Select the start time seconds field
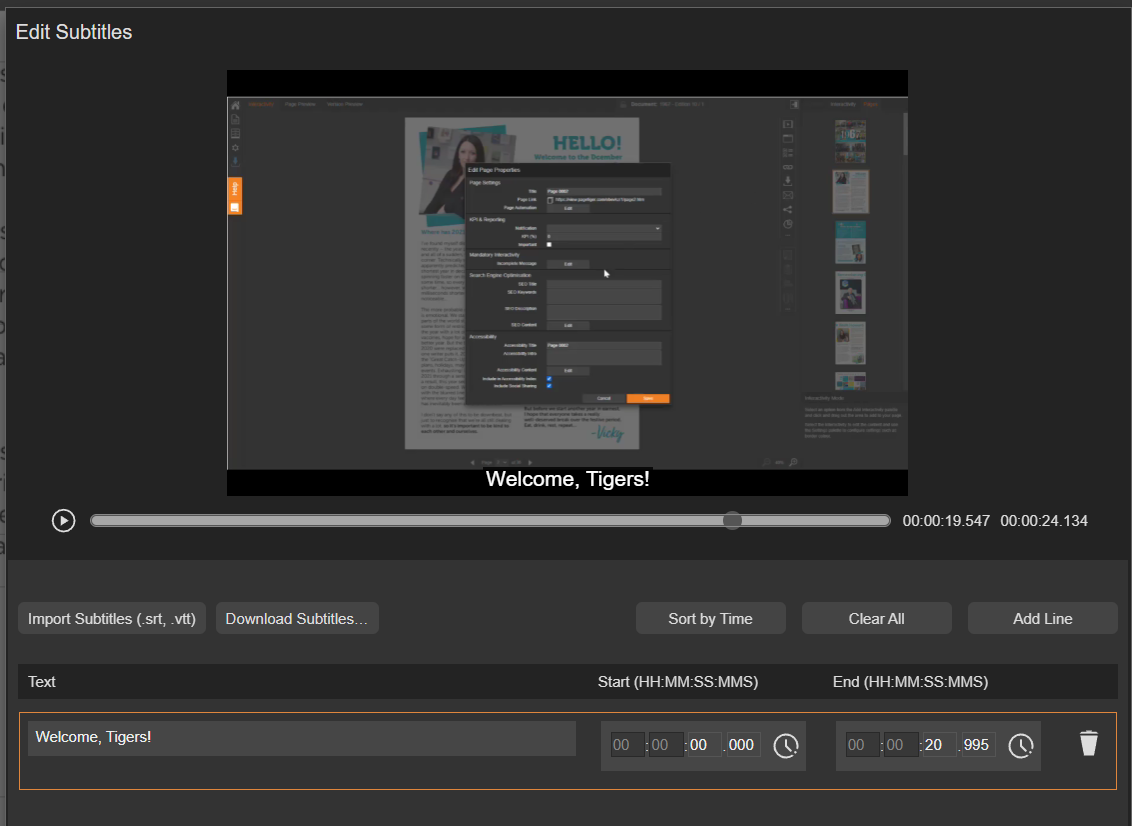 click(704, 745)
